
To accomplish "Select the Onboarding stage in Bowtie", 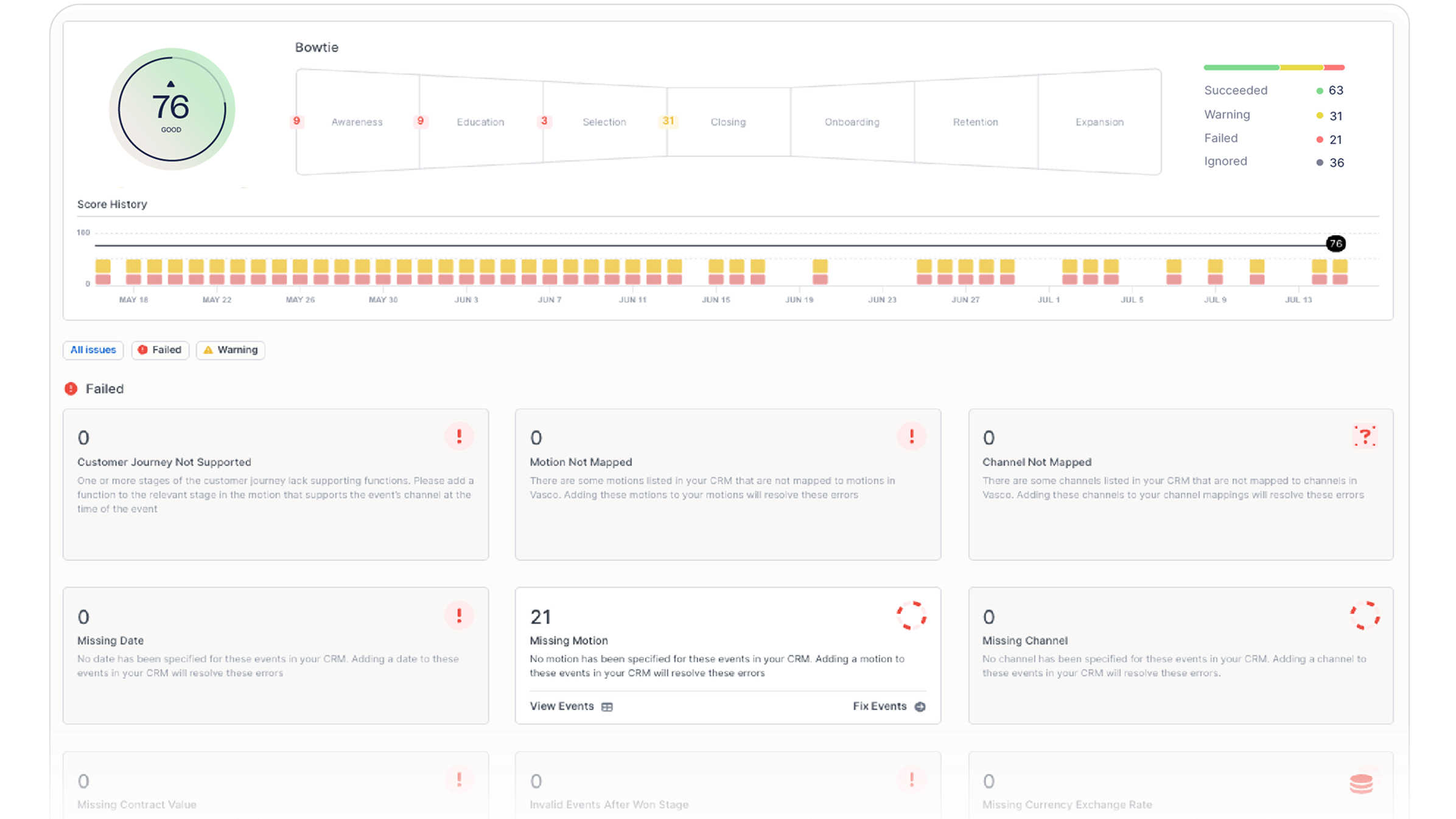I will [852, 122].
